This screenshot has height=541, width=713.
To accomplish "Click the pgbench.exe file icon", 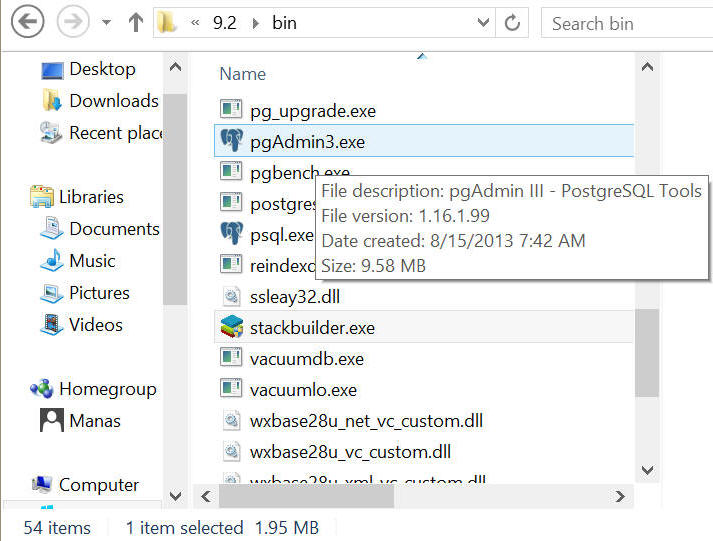I will click(x=231, y=171).
